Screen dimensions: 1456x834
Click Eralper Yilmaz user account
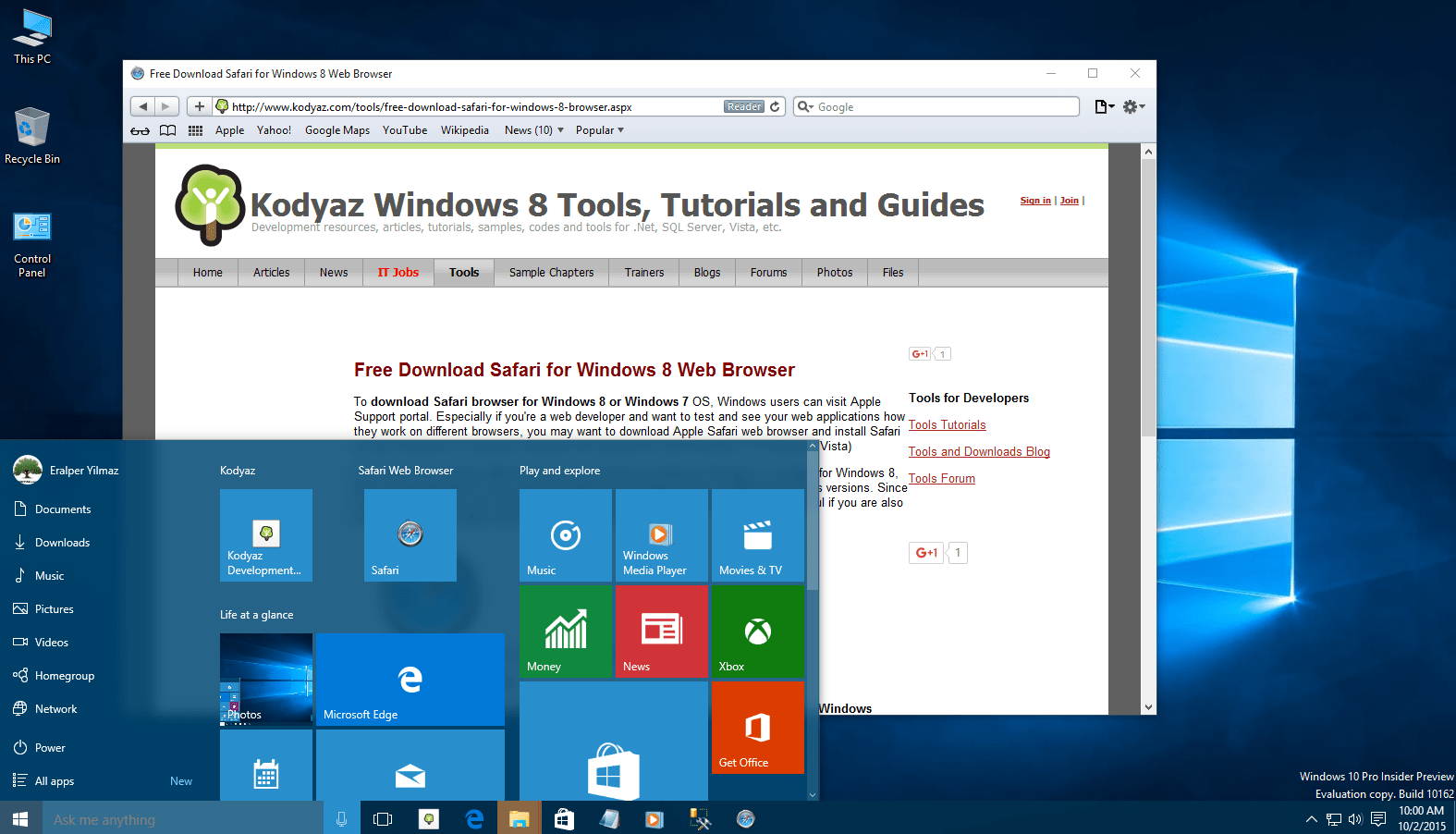[x=67, y=471]
